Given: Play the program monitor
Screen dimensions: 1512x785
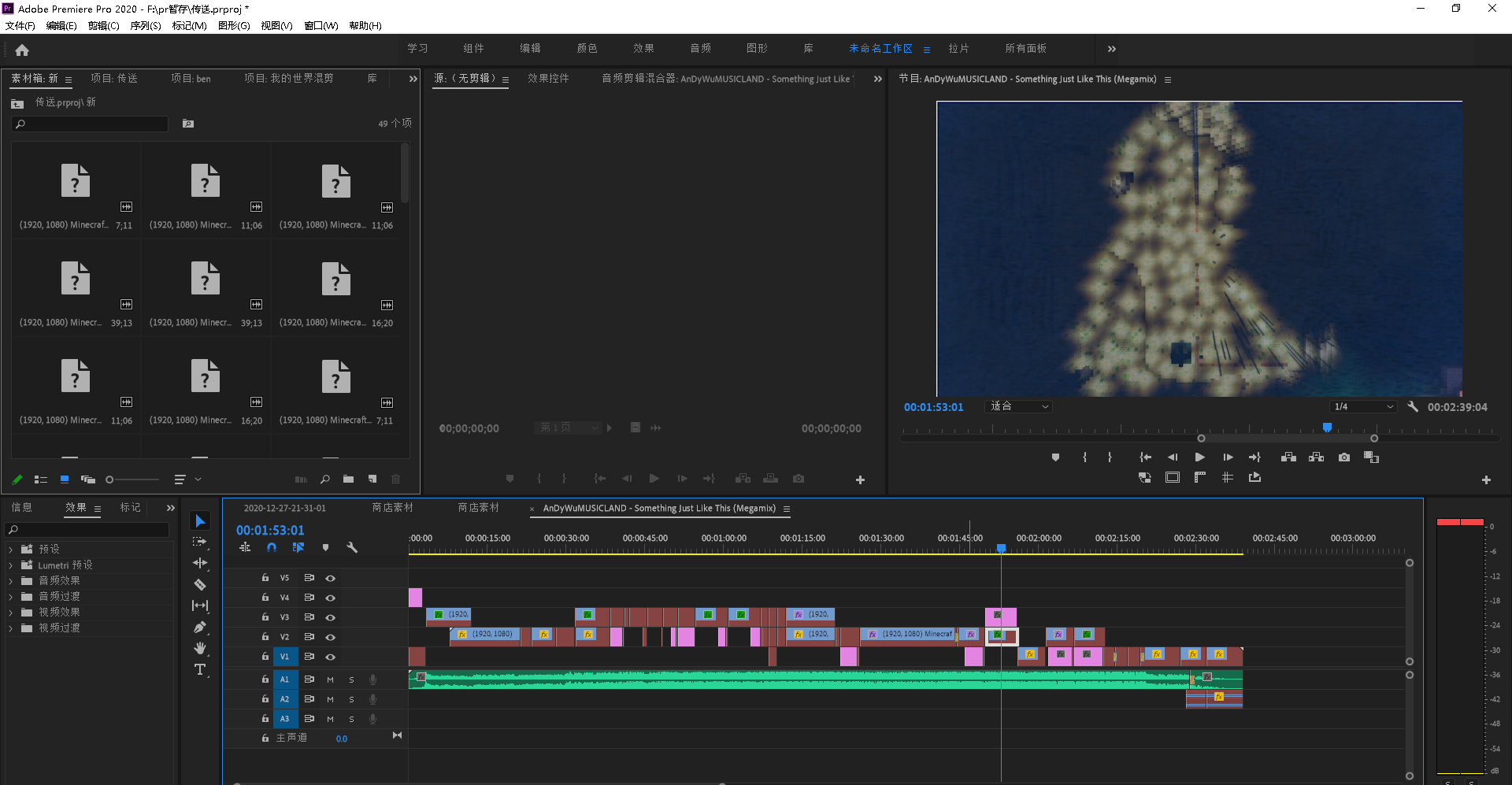Looking at the screenshot, I should click(x=1199, y=457).
